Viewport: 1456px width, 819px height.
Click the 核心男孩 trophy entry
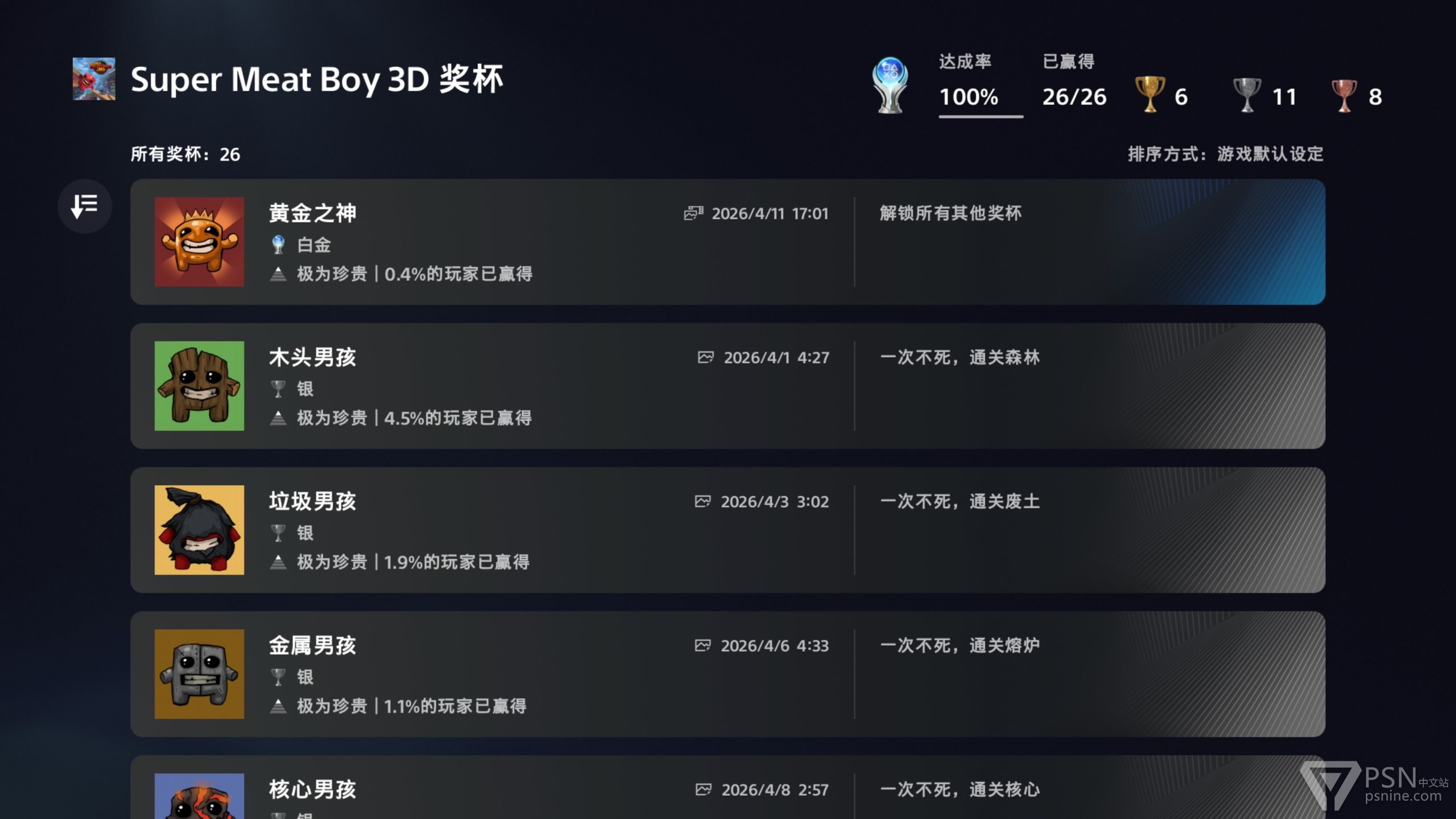(727, 789)
